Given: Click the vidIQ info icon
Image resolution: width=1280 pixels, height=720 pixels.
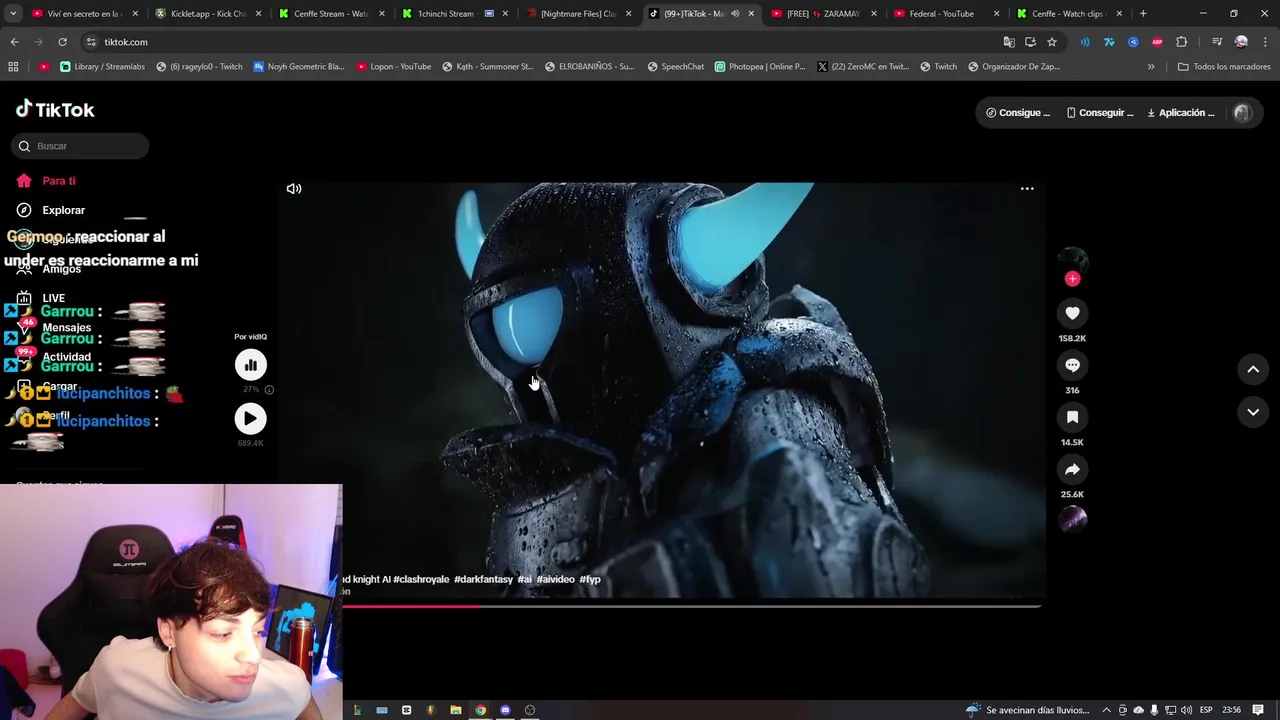Looking at the screenshot, I should coord(269,390).
